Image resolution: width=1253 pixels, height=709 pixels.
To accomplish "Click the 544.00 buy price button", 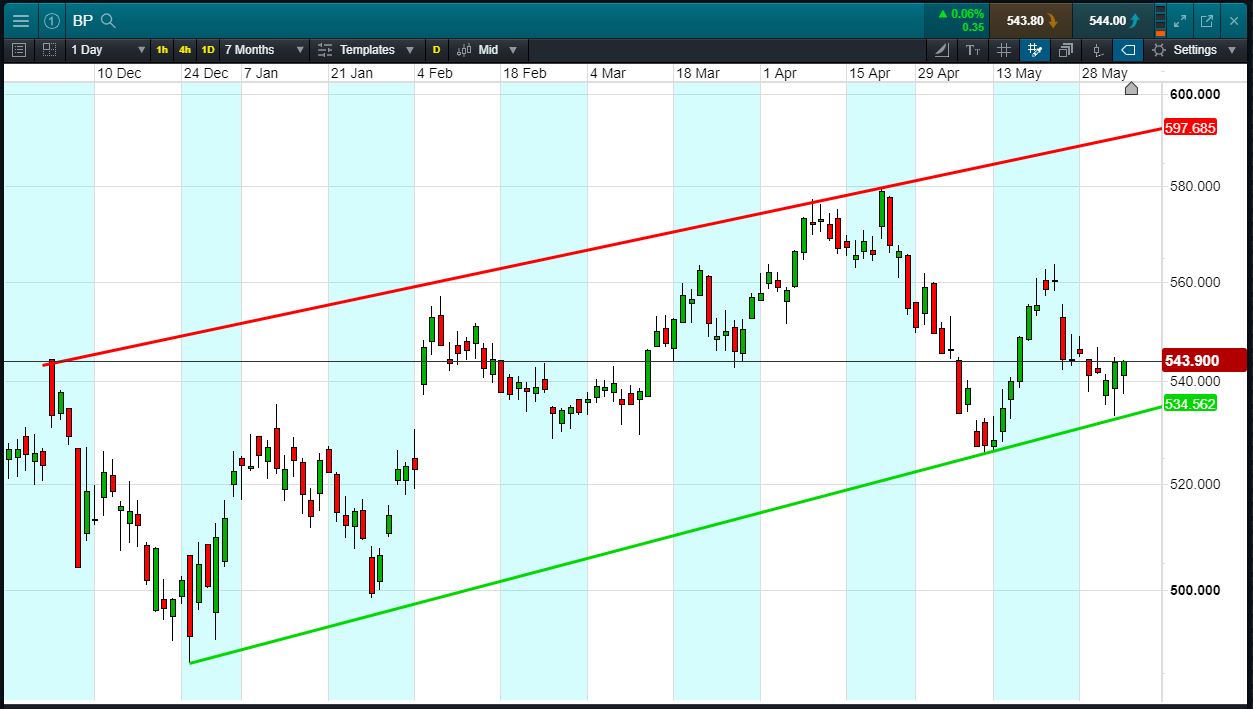I will (1112, 20).
